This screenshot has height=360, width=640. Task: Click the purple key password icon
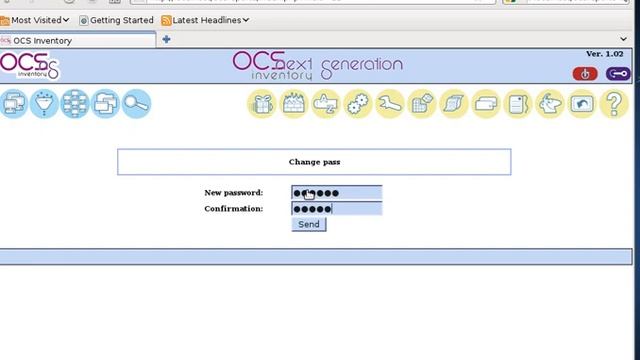coord(618,74)
